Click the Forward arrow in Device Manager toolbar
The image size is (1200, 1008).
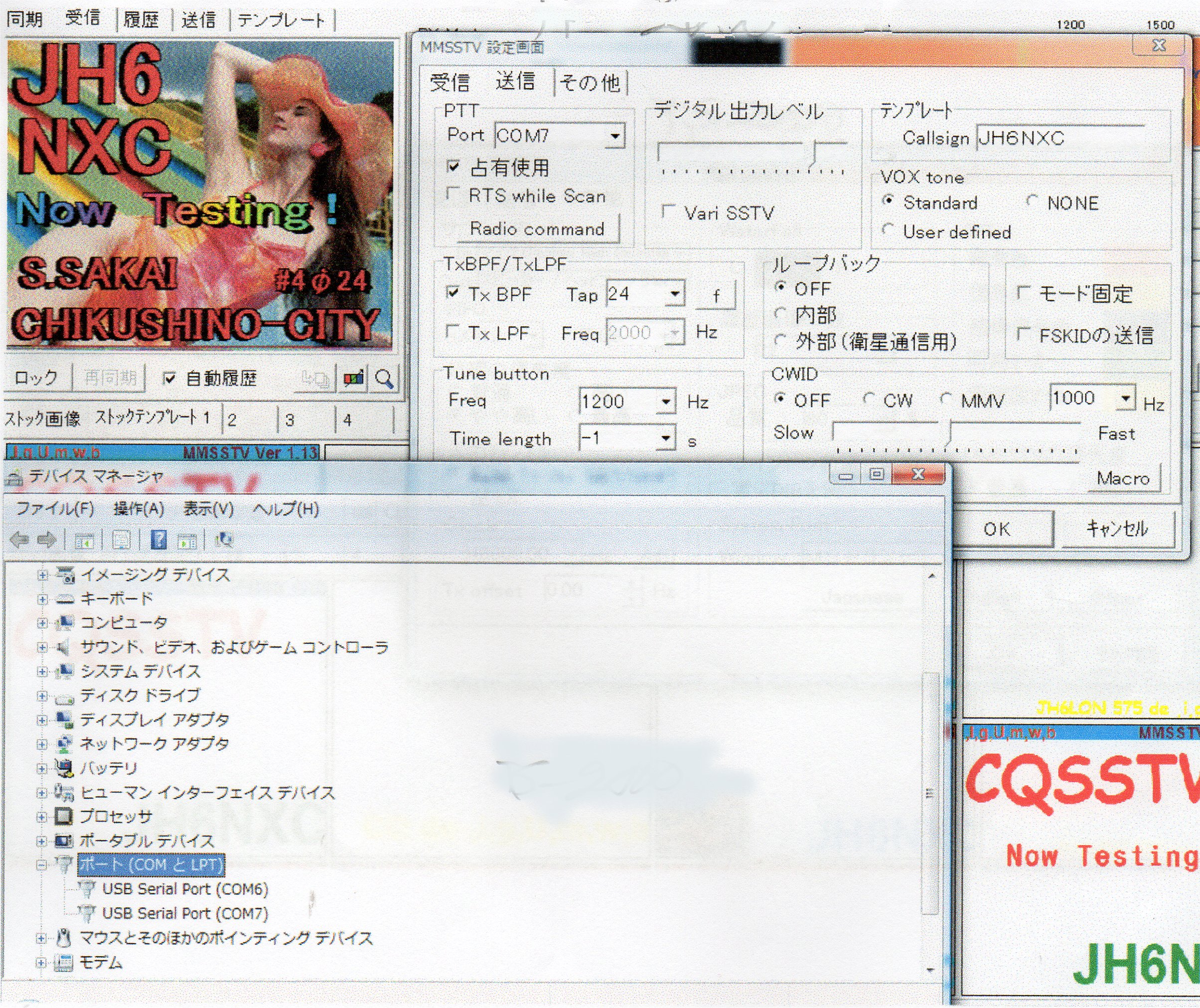coord(47,540)
